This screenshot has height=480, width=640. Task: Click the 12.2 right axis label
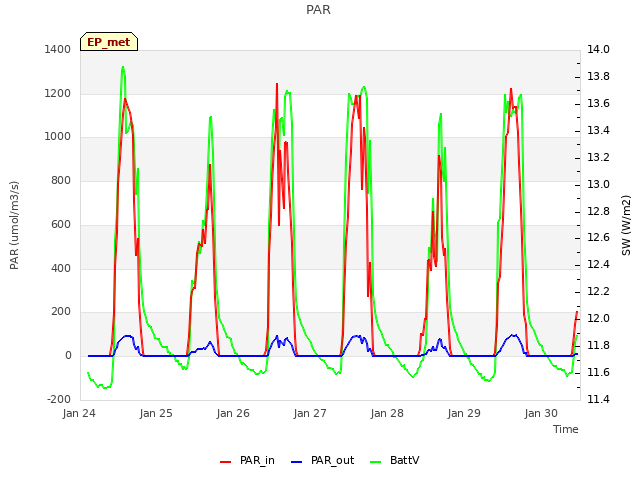coord(598,291)
